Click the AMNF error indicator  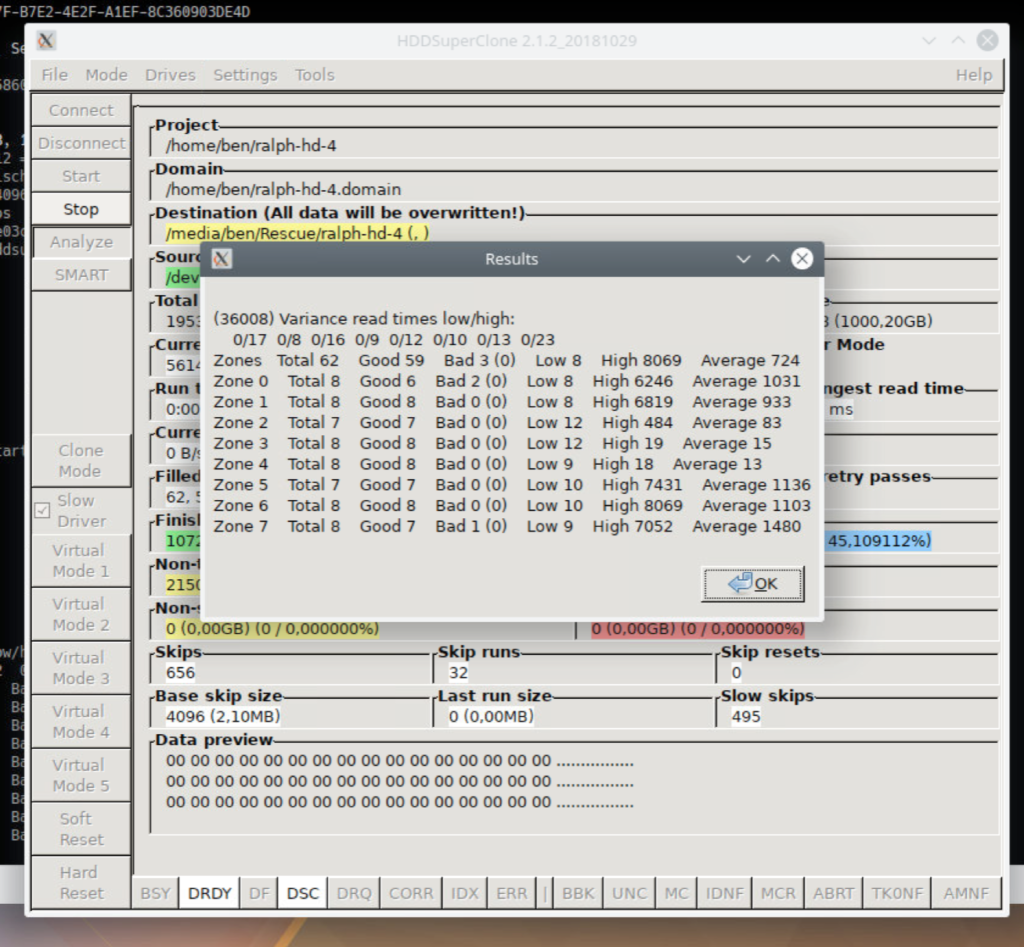(967, 893)
